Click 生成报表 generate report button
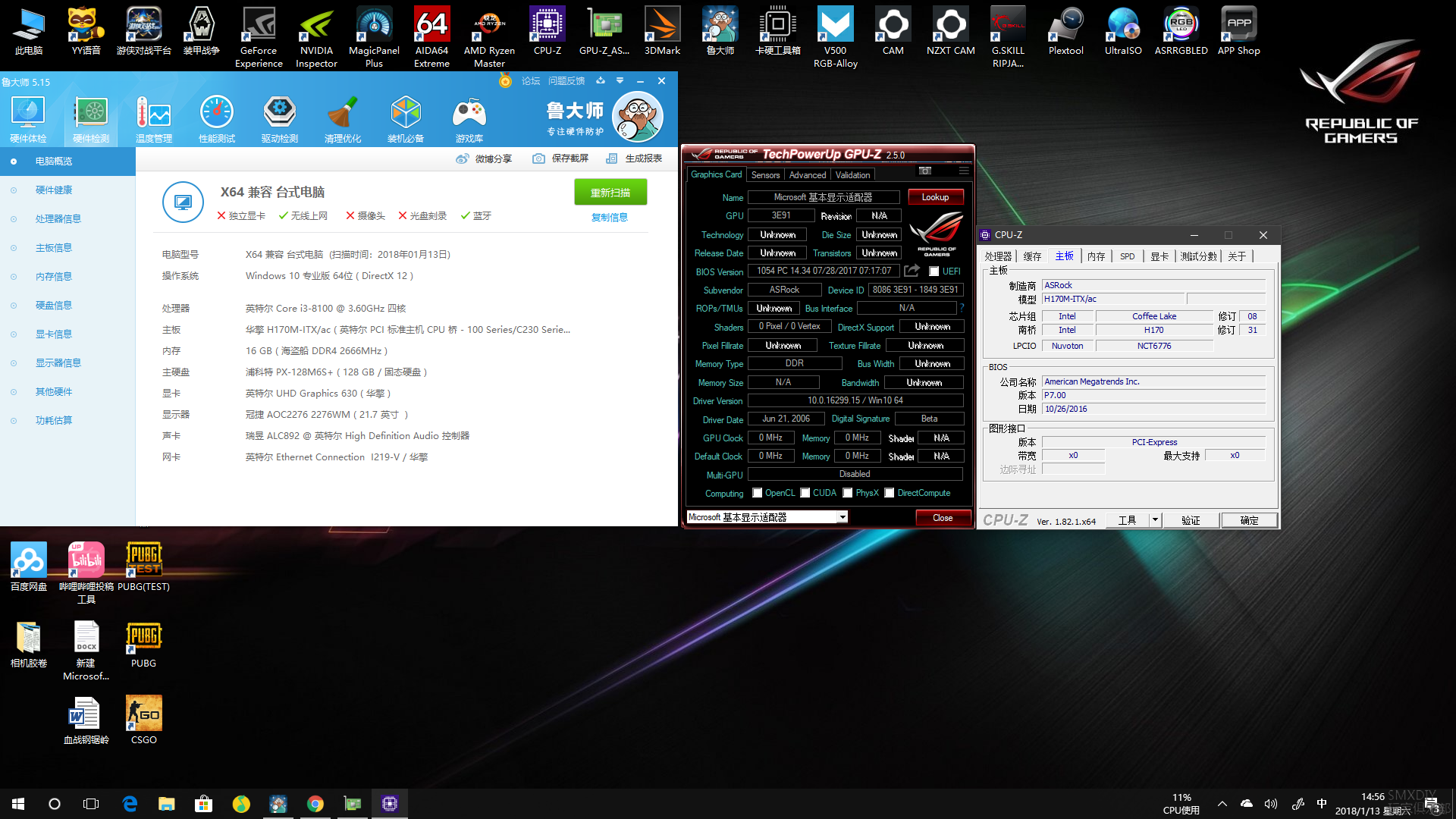Viewport: 1456px width, 819px height. [x=634, y=158]
